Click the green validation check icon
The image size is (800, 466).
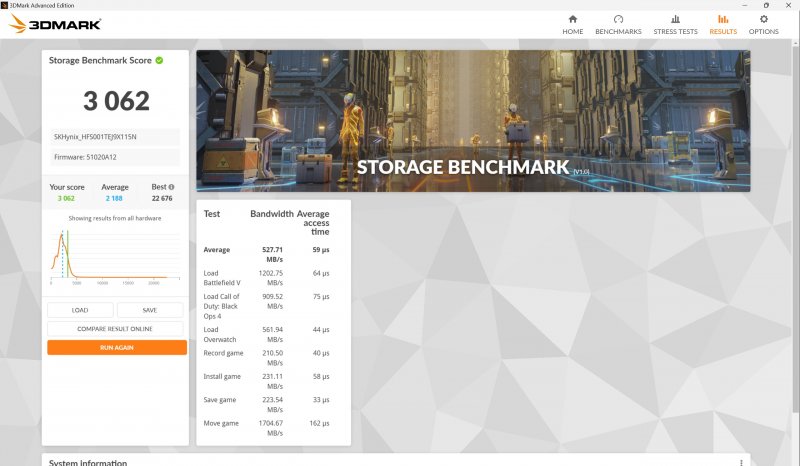pos(159,60)
